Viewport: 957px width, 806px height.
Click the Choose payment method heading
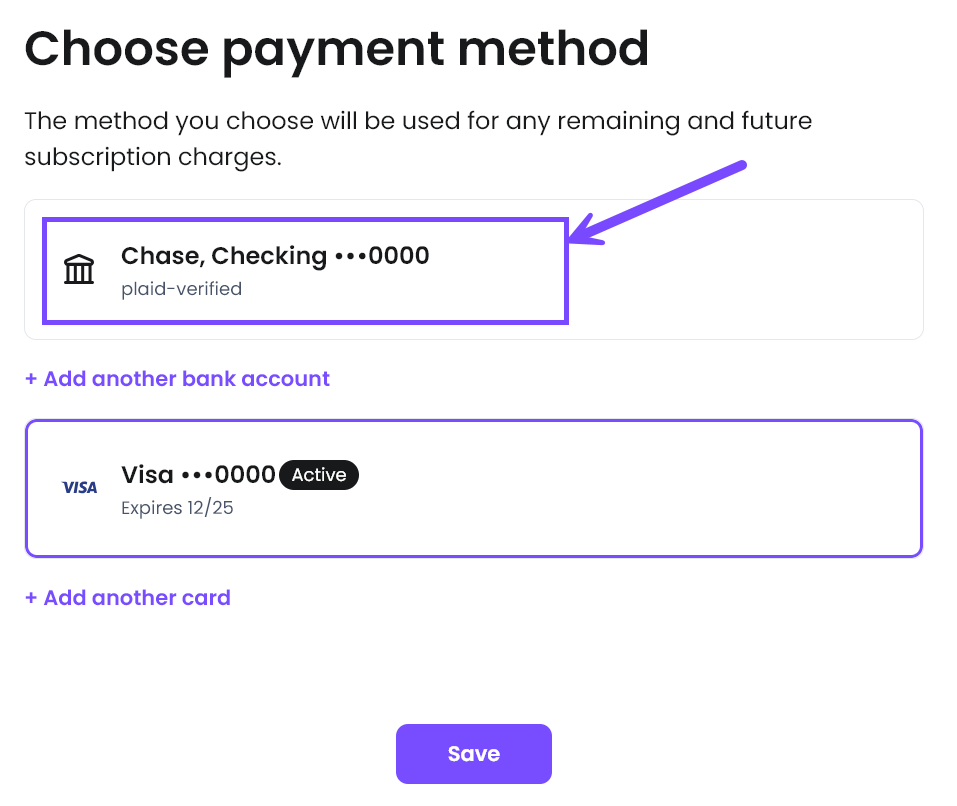[337, 50]
